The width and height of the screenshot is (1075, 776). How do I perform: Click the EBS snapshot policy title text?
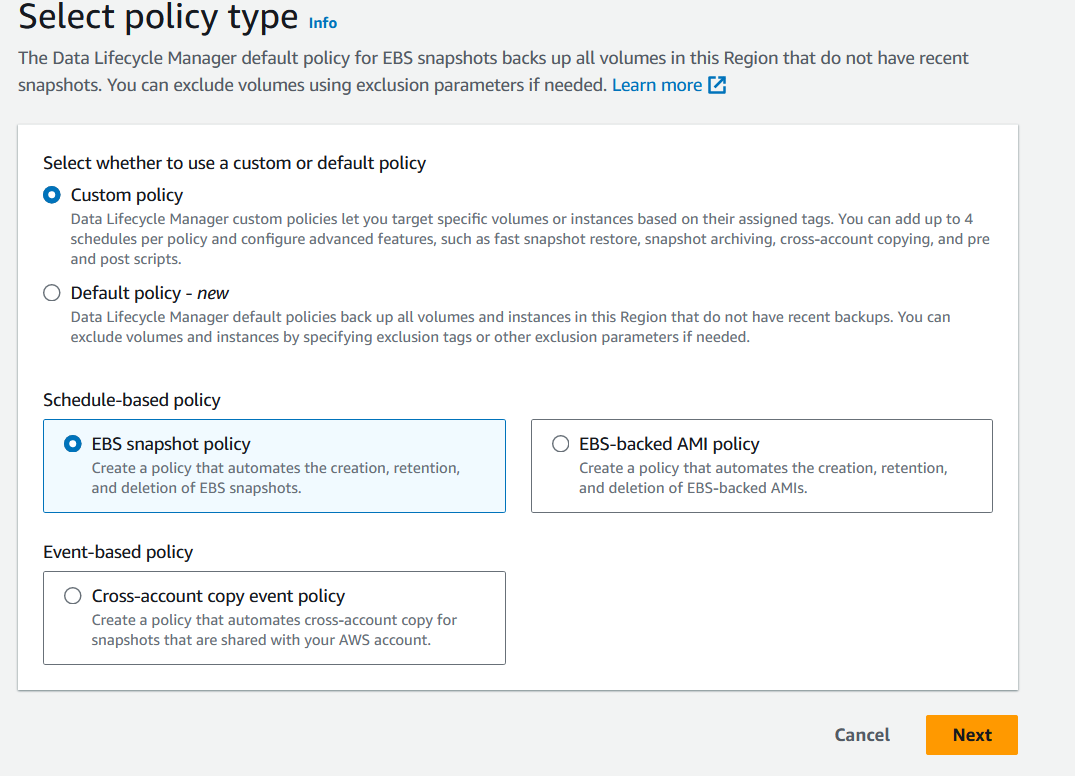pyautogui.click(x=171, y=444)
